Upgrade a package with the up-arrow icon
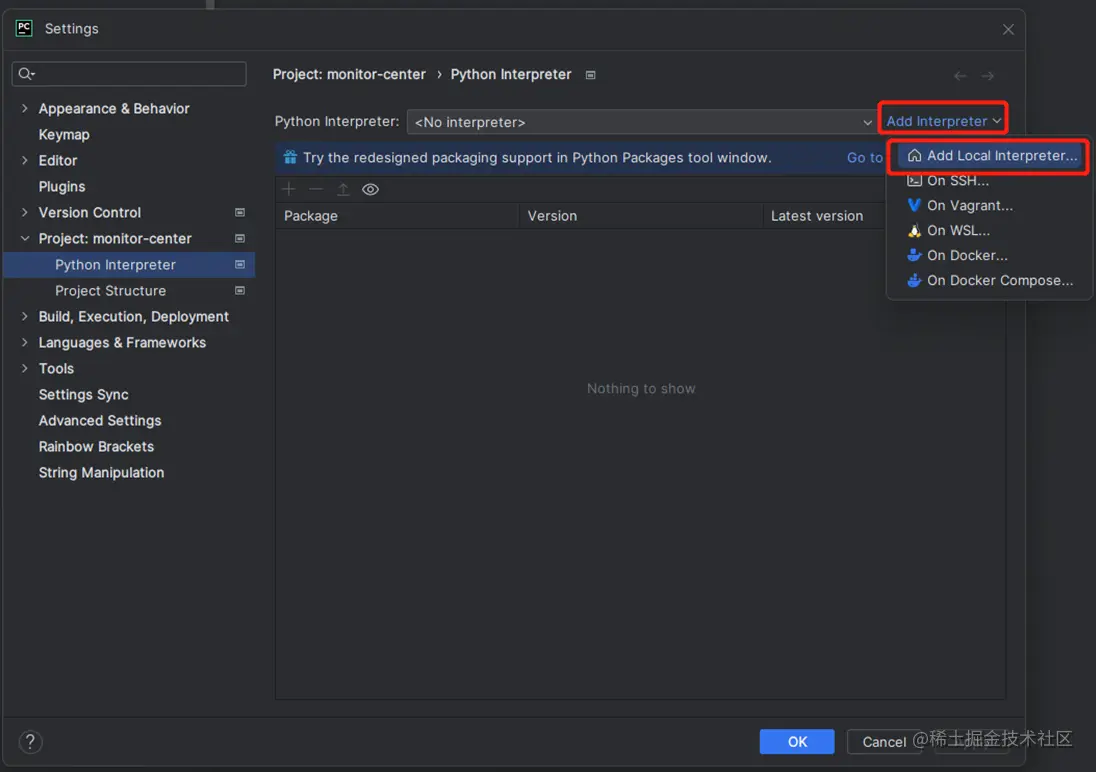This screenshot has height=772, width=1096. pos(343,189)
